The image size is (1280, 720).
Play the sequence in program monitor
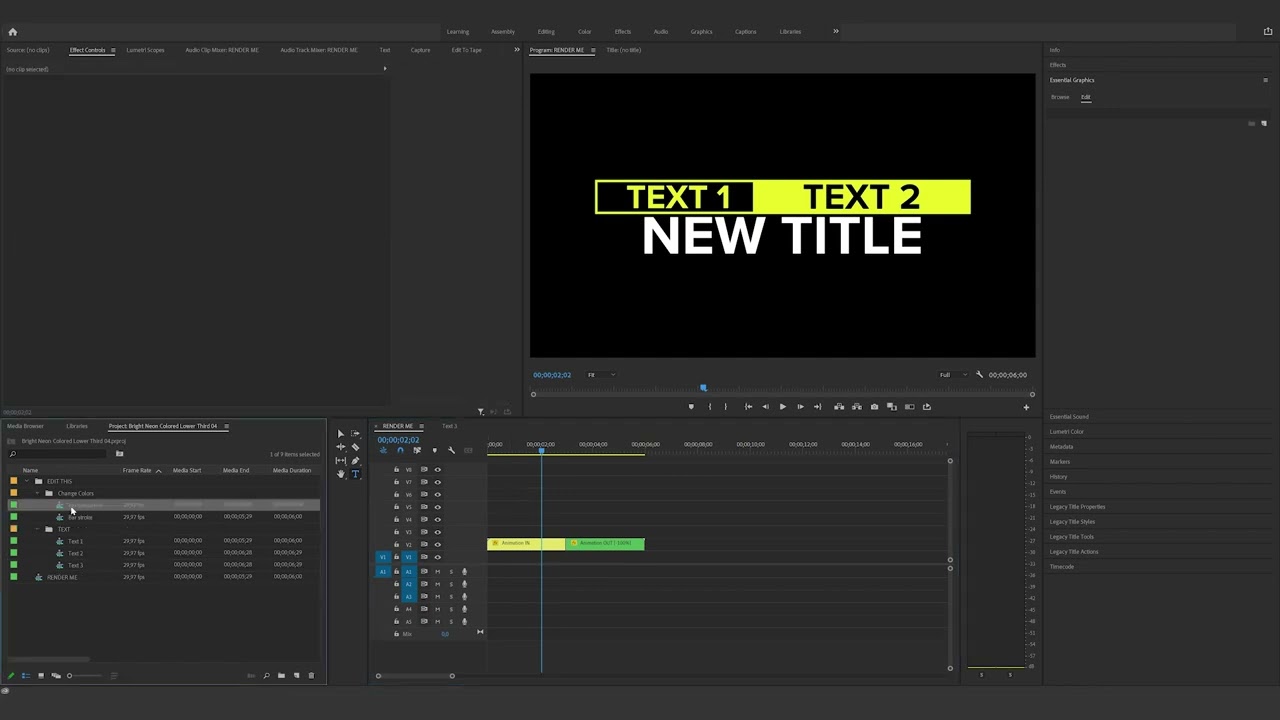(x=782, y=407)
